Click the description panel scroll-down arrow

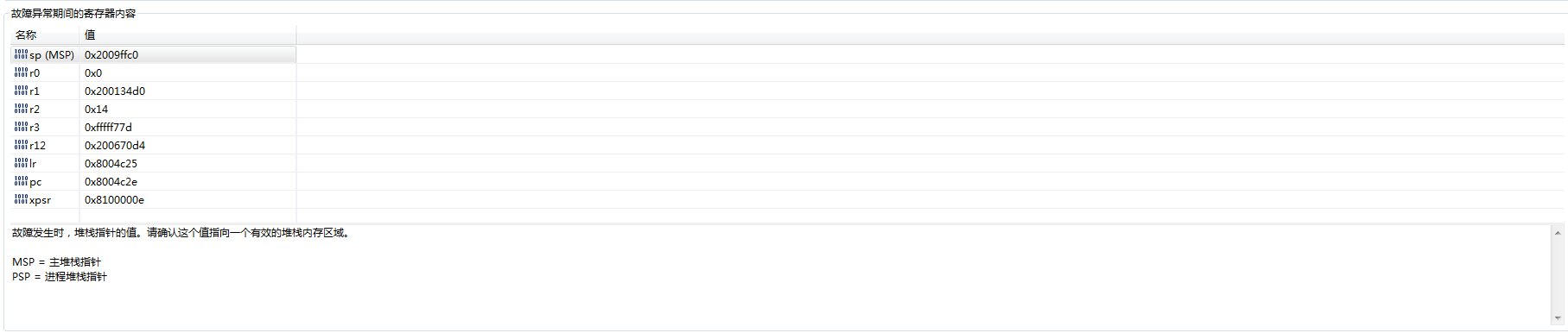click(x=1558, y=318)
